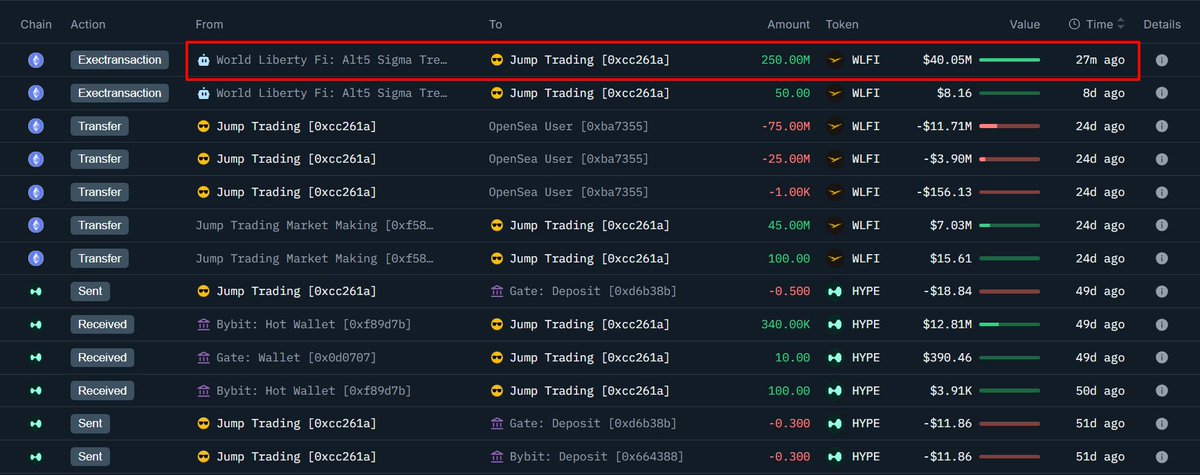1200x475 pixels.
Task: Select the Action column header
Action: (x=88, y=24)
